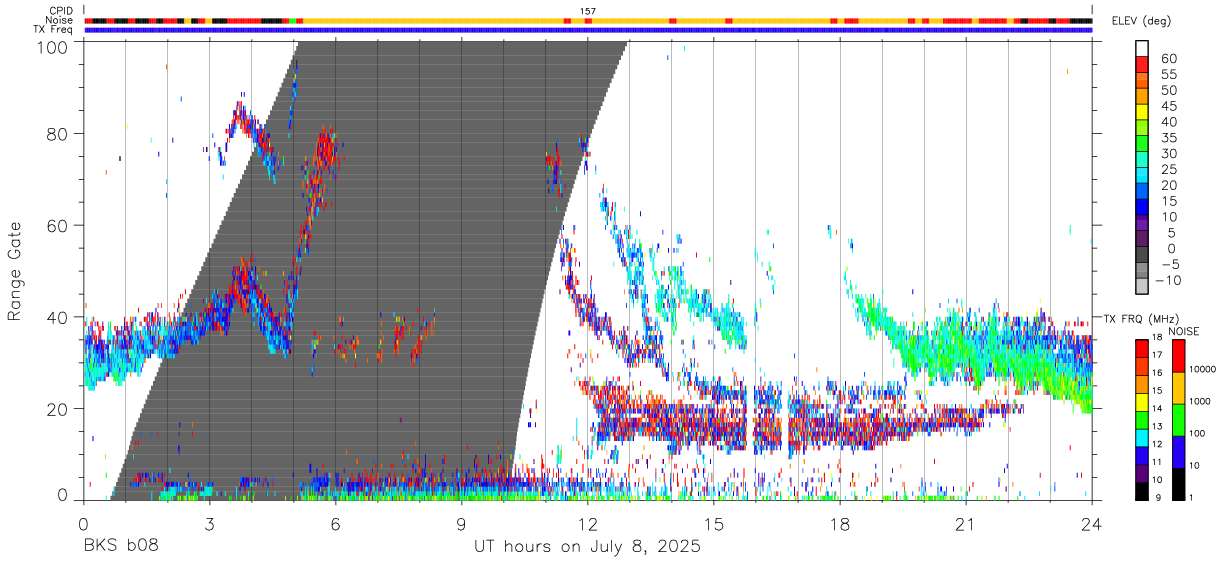
Task: Click NOISE legend value 1000
Action: [1202, 401]
